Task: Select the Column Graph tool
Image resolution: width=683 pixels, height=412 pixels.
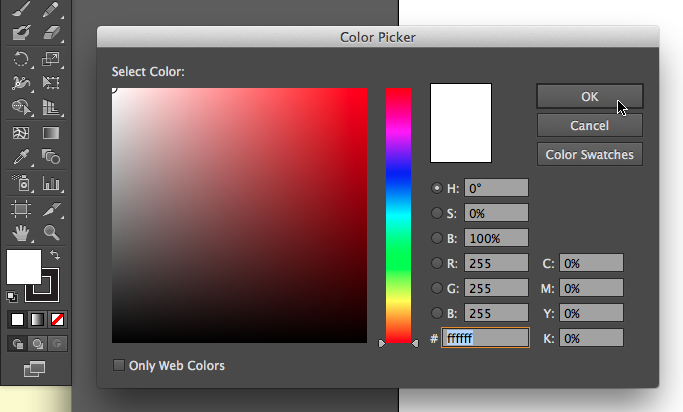Action: [51, 183]
